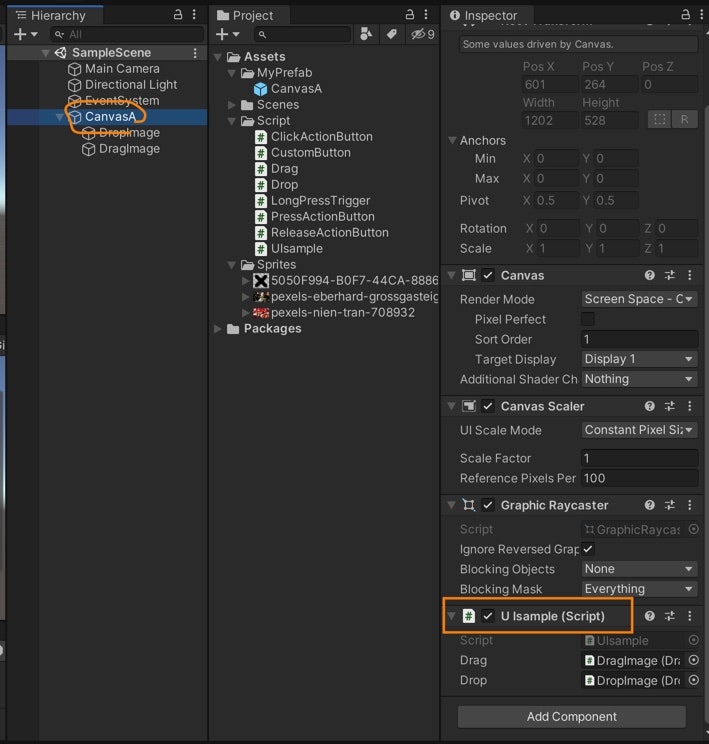Open the Hierarchy panel options menu

(x=194, y=15)
